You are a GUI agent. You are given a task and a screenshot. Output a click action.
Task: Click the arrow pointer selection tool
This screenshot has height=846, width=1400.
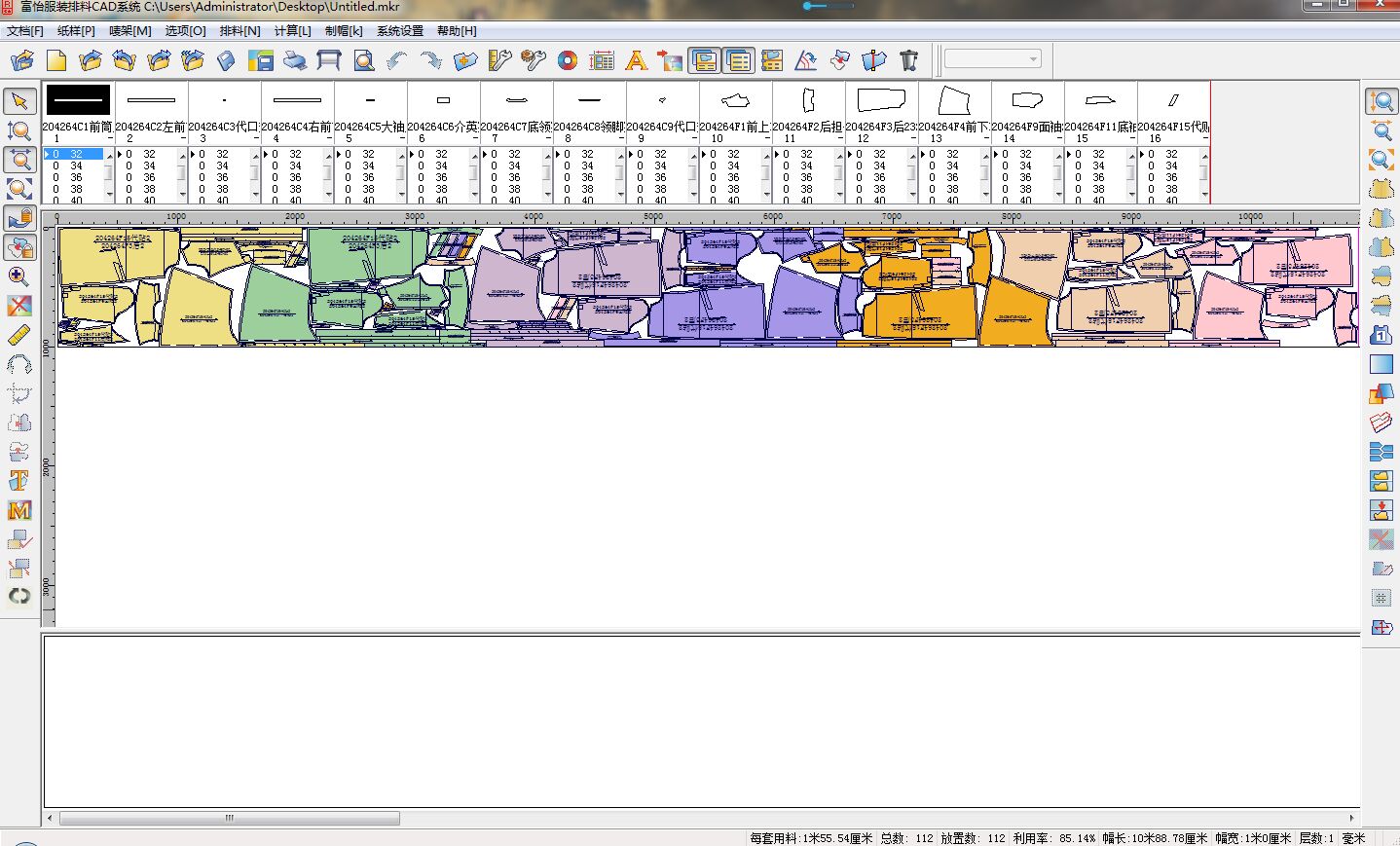(x=19, y=101)
